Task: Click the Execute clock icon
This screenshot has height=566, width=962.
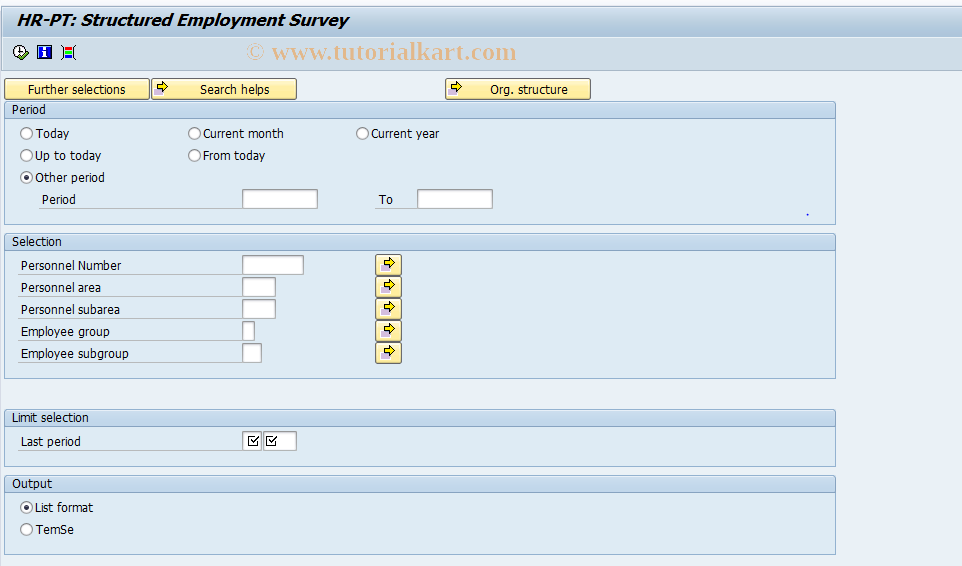Action: pos(20,53)
